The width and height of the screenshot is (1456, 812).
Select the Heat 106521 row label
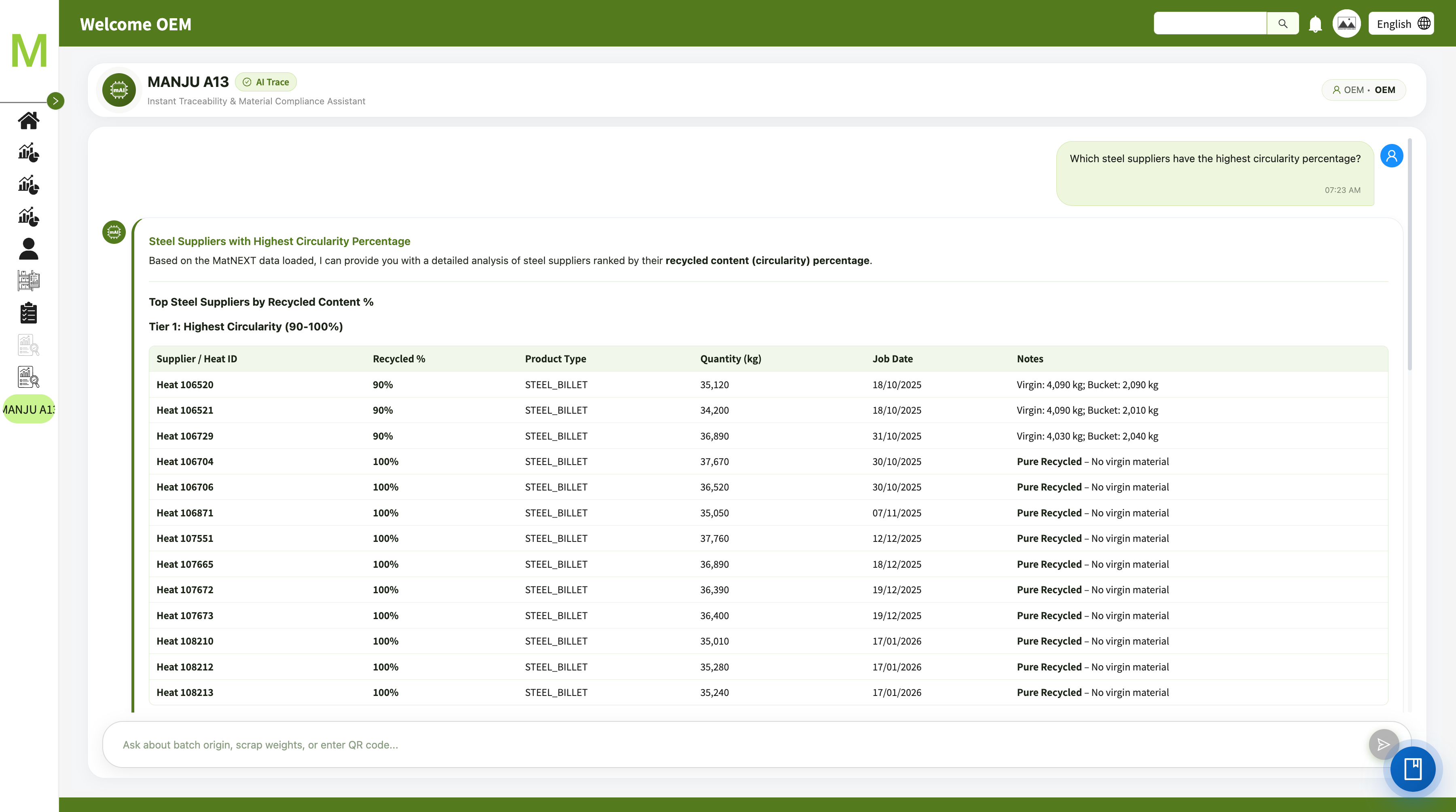point(185,410)
